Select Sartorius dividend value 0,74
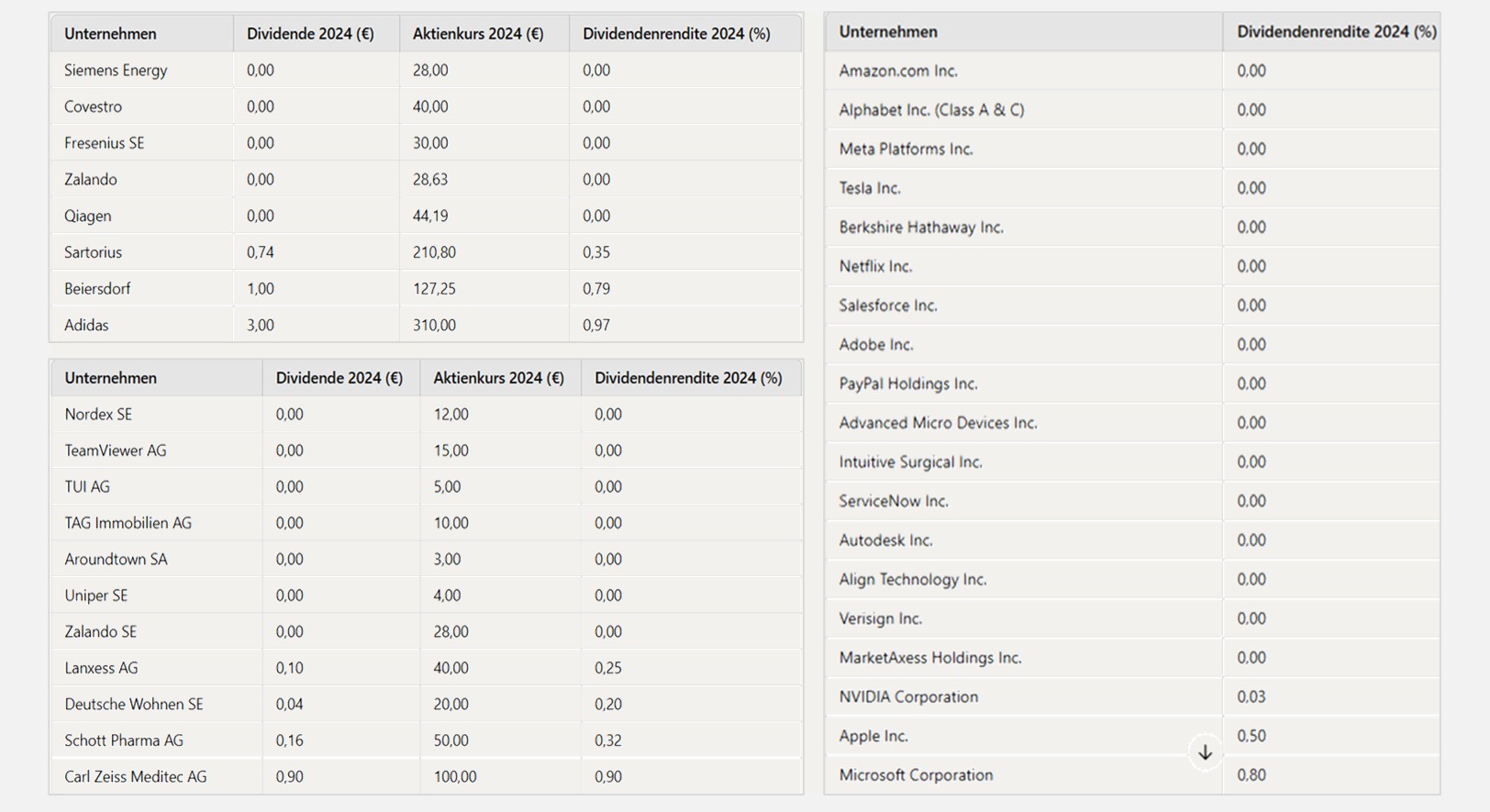1490x812 pixels. 261,252
